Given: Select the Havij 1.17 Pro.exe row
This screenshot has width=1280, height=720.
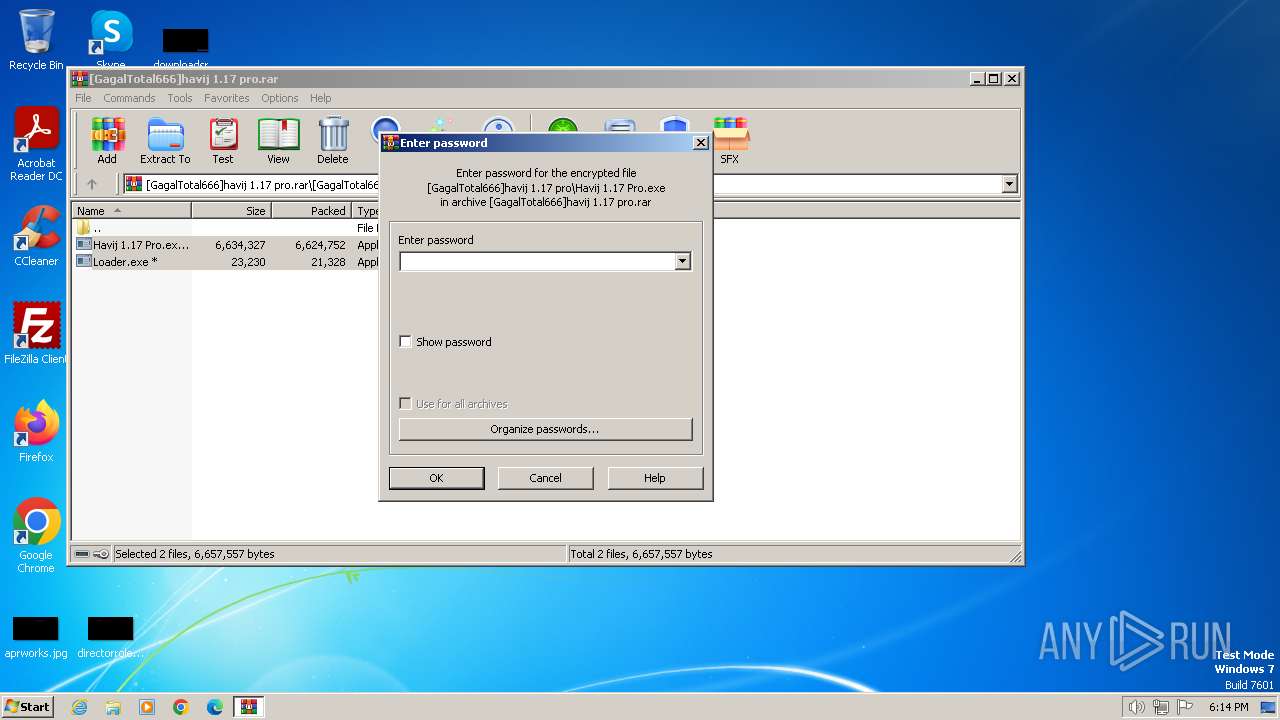Looking at the screenshot, I should coord(227,245).
